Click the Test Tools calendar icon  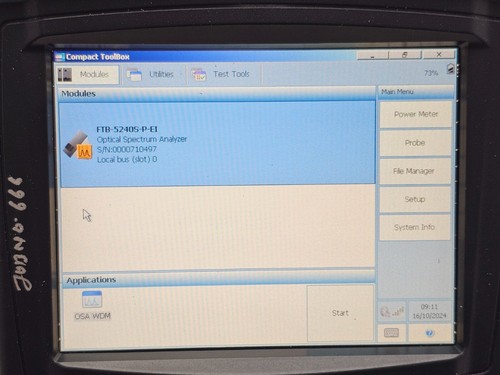pos(199,75)
